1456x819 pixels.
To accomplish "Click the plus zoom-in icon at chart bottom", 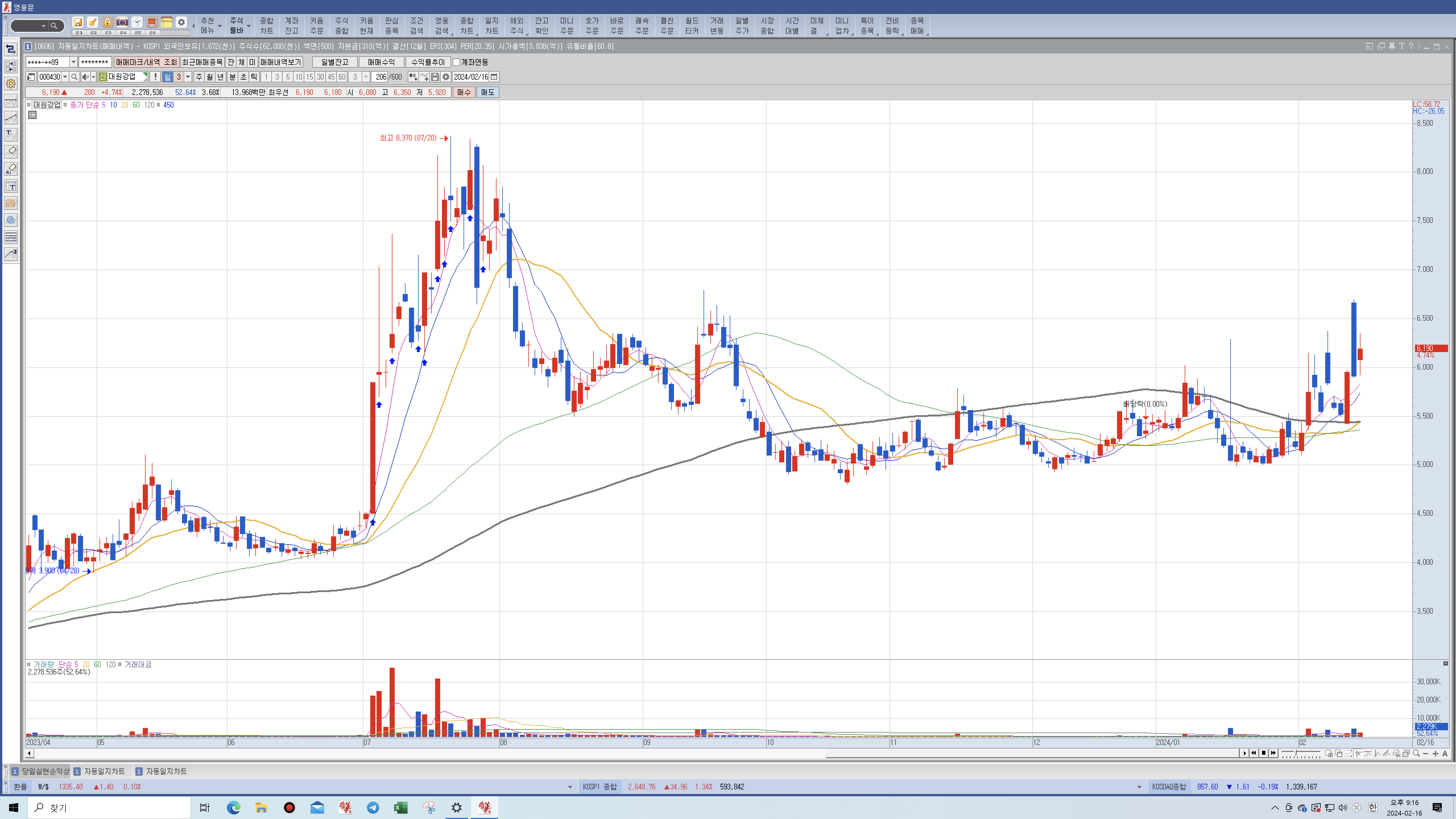I will pyautogui.click(x=1435, y=753).
